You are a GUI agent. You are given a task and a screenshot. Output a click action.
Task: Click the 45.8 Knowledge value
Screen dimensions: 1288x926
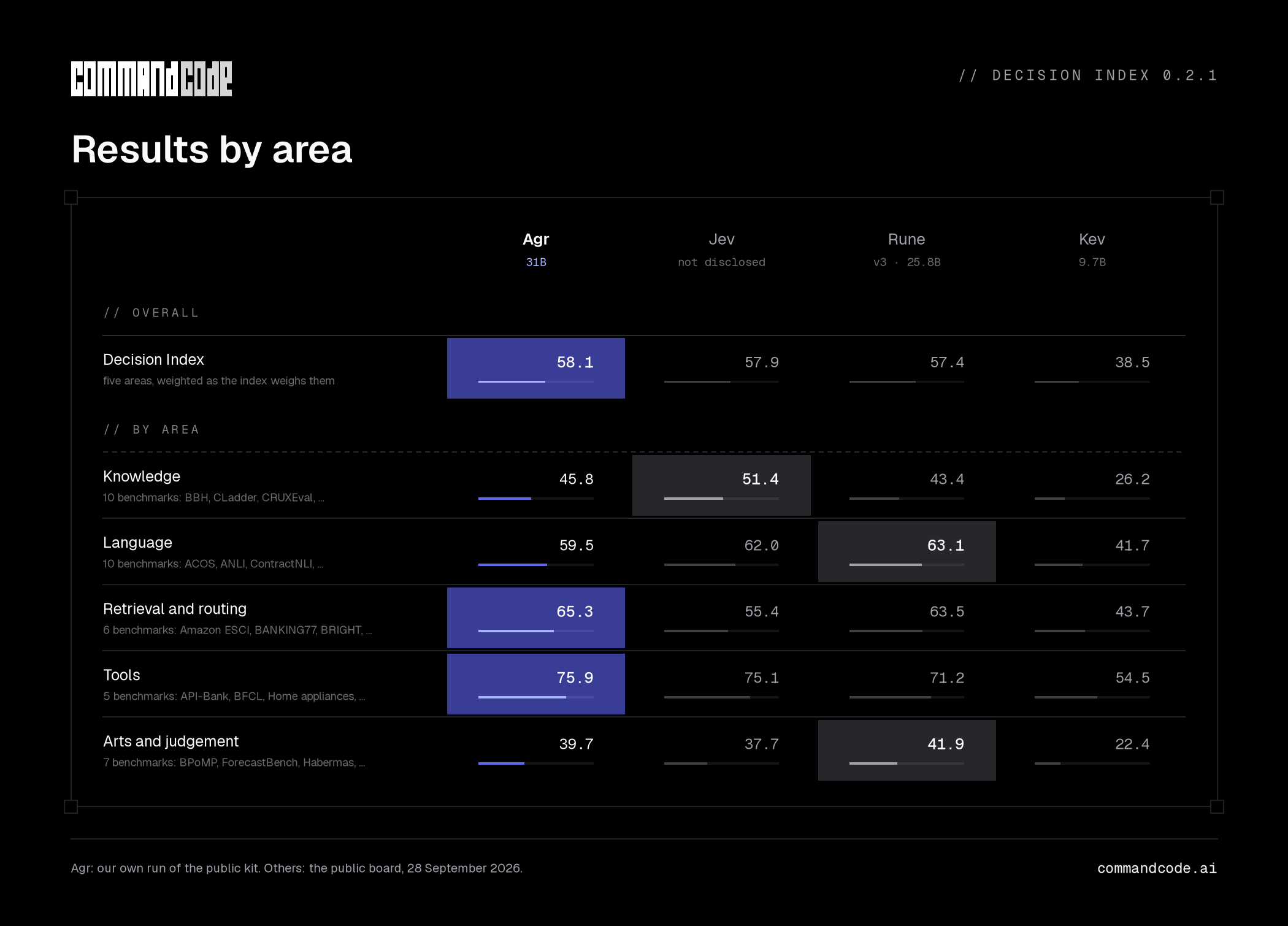[576, 479]
